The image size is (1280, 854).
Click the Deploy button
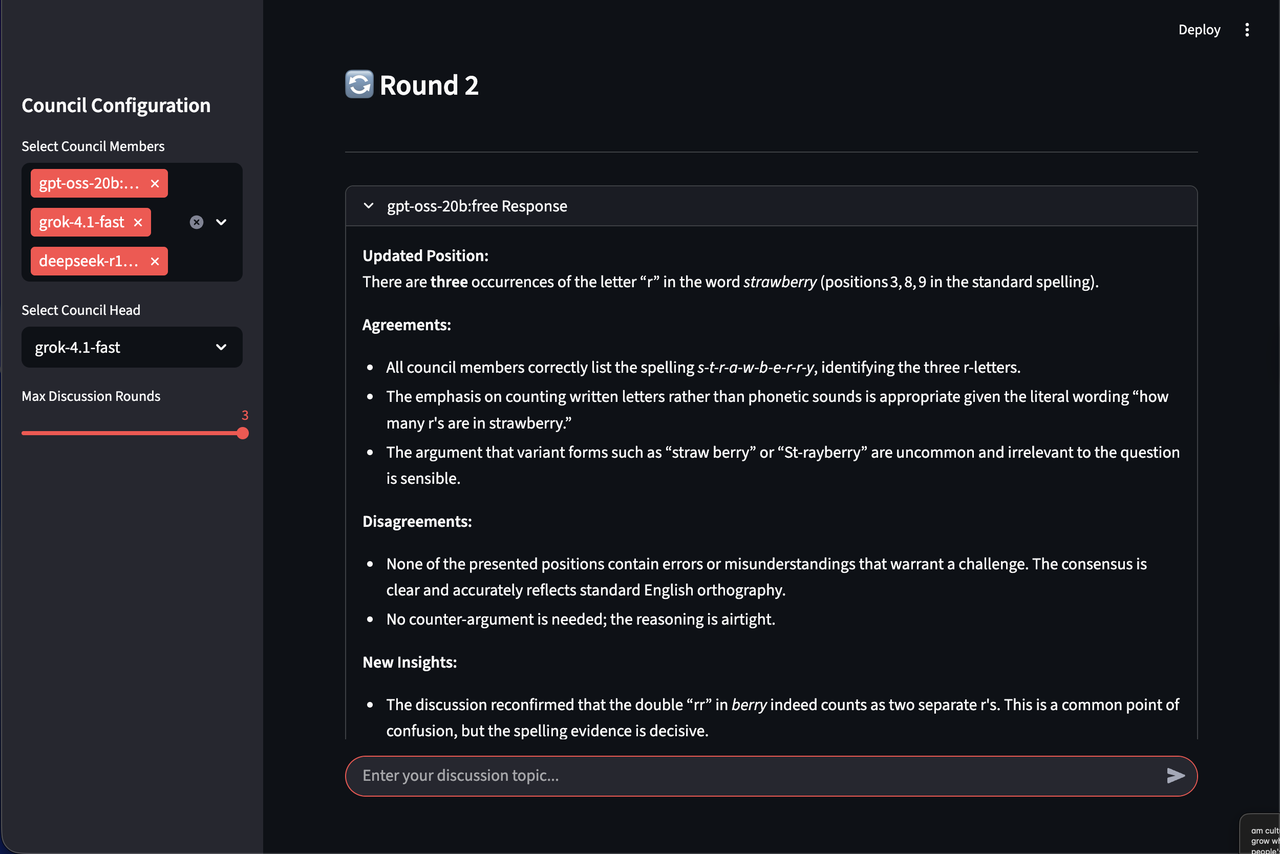tap(1199, 30)
